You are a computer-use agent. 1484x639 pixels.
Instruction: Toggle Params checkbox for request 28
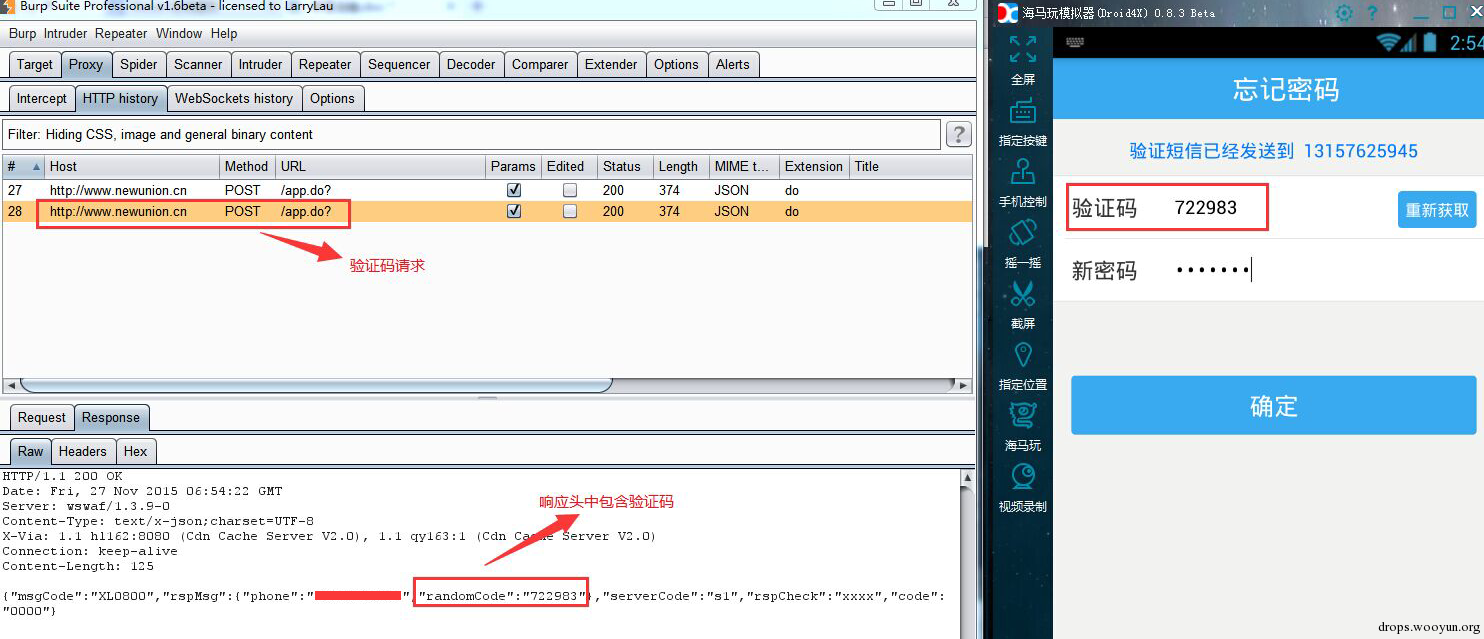pyautogui.click(x=514, y=211)
